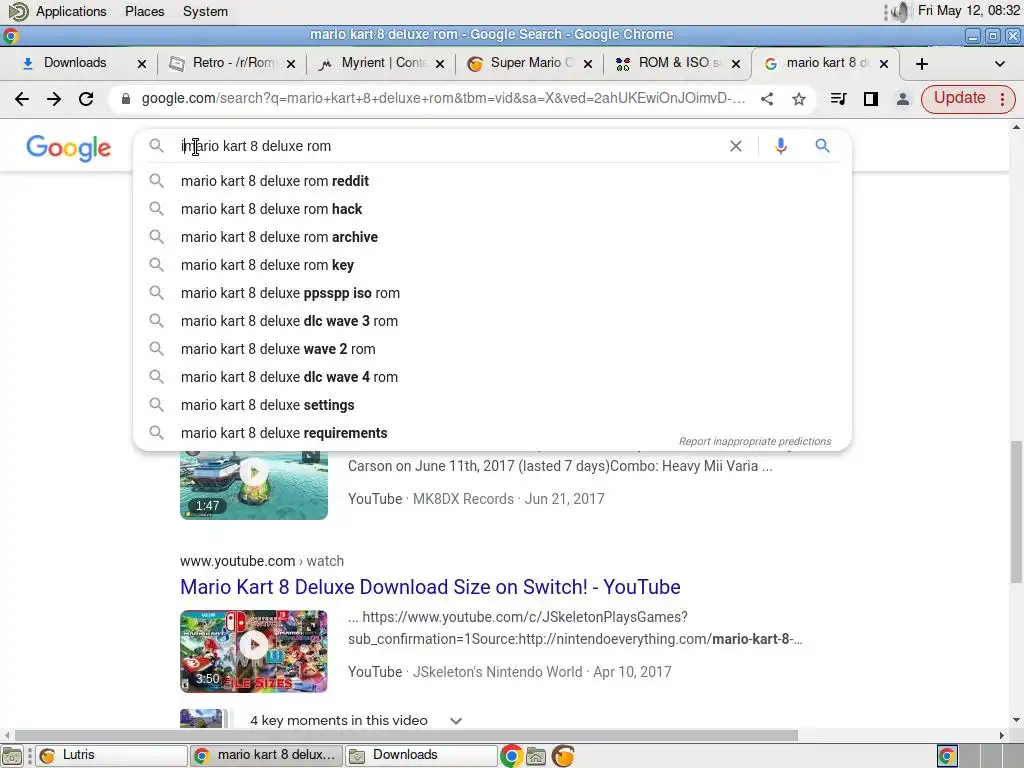1024x768 pixels.
Task: Select suggestion 'mario kart 8 deluxe requirements'
Action: (x=492, y=433)
